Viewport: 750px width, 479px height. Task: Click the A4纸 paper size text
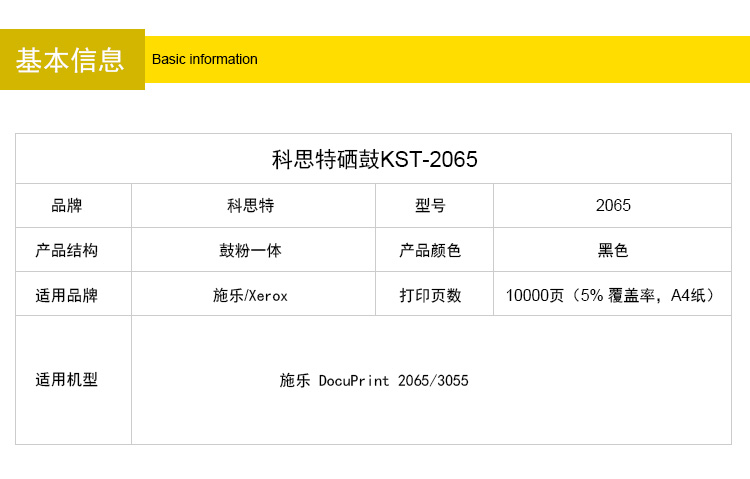692,295
